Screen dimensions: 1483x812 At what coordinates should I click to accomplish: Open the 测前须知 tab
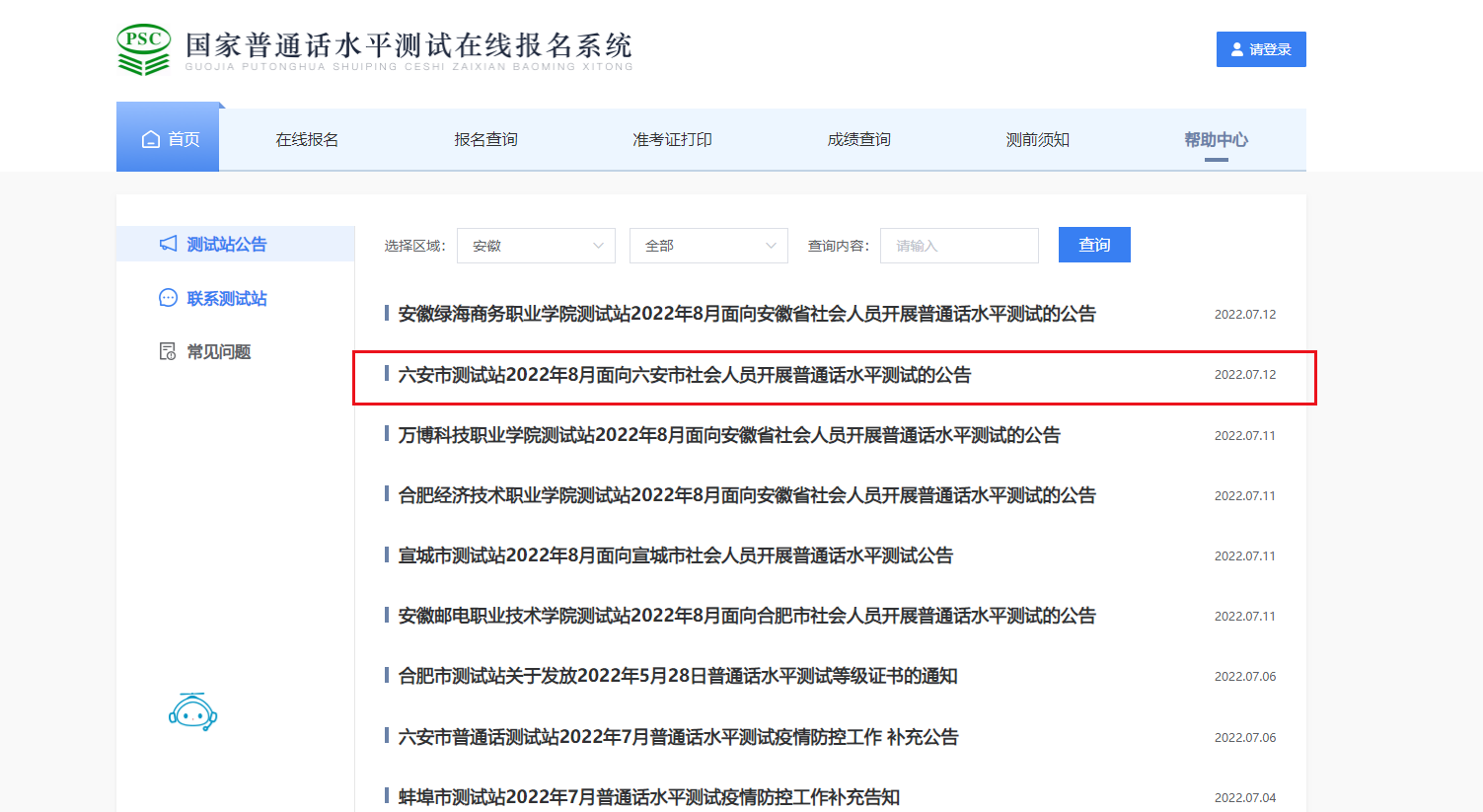click(x=1037, y=140)
